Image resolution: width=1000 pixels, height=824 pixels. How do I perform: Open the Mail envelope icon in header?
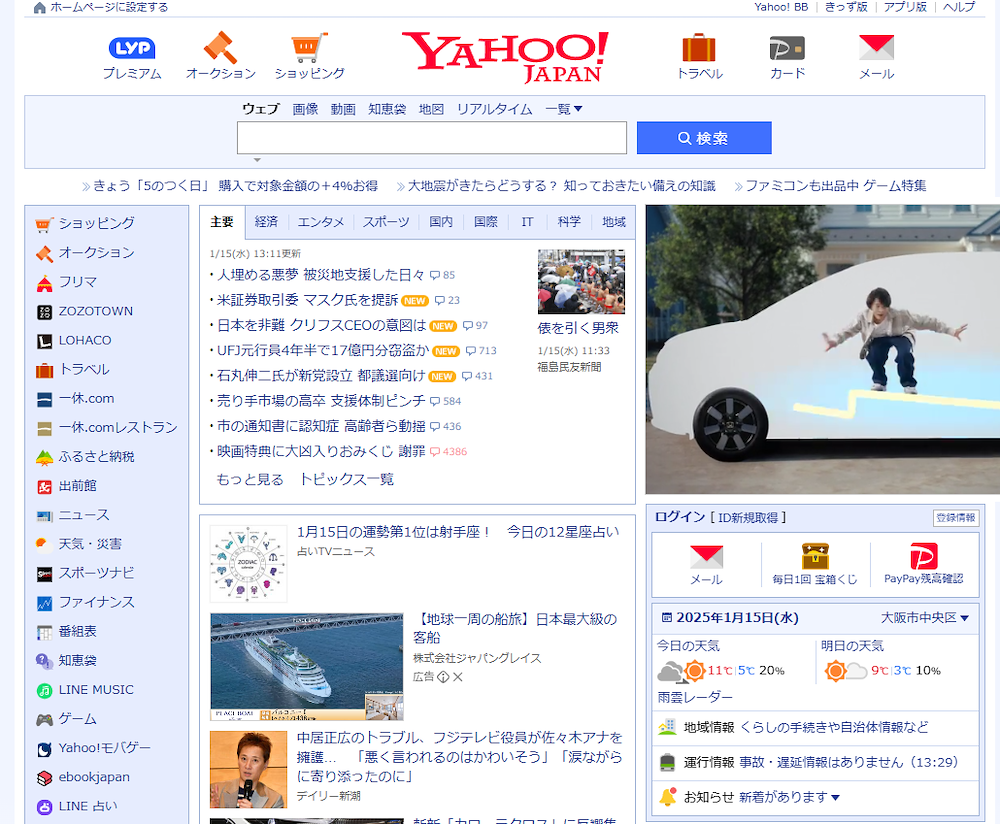(x=876, y=48)
